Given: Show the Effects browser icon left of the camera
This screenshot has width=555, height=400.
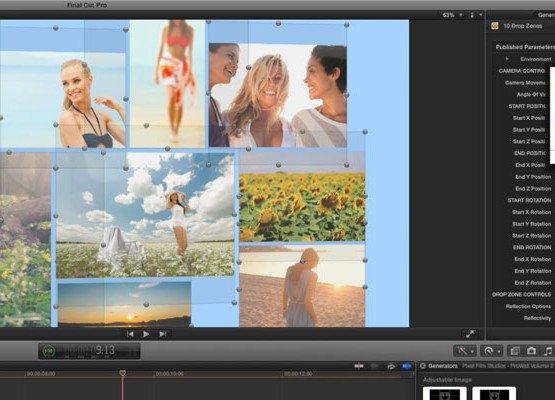Looking at the screenshot, I should 515,351.
